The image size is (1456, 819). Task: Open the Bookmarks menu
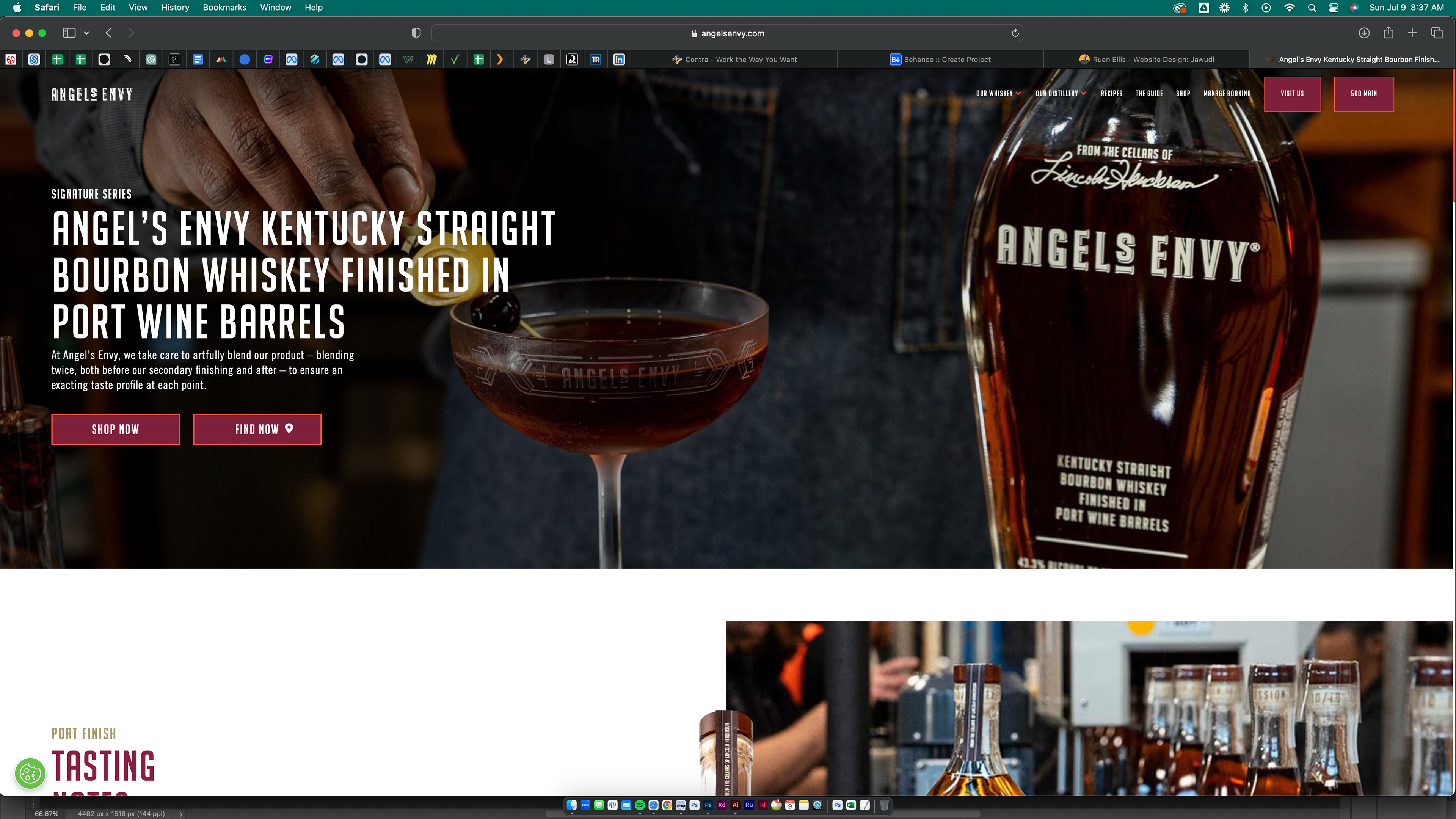(x=224, y=7)
